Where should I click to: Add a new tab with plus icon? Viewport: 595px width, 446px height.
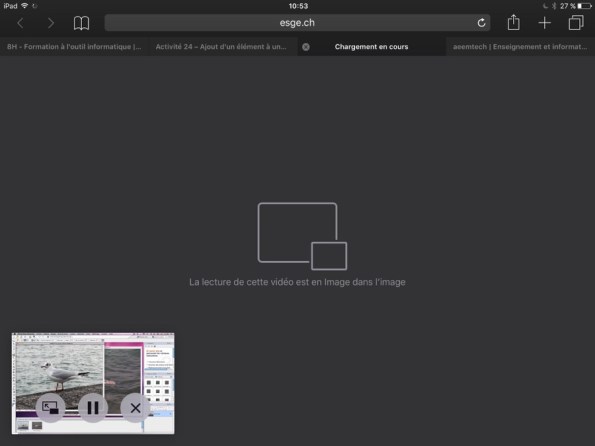pos(545,23)
